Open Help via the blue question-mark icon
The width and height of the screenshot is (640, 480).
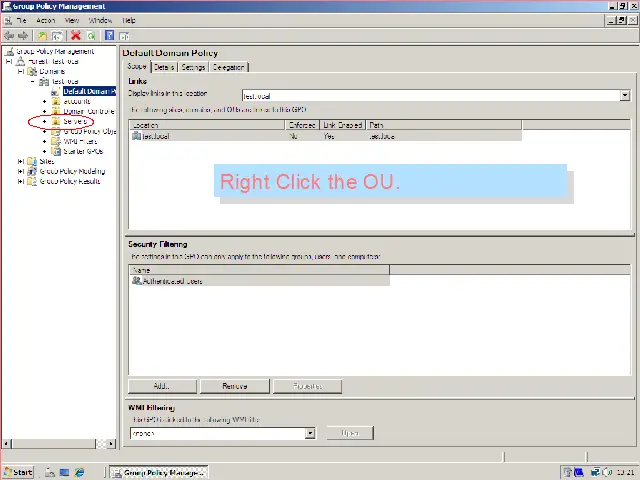pos(109,36)
